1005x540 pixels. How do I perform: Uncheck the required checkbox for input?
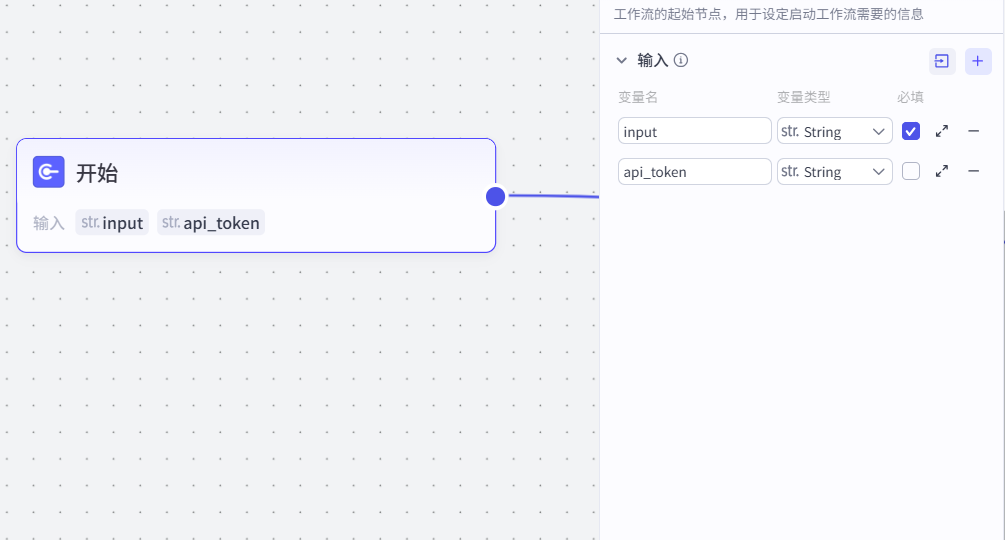[x=910, y=131]
